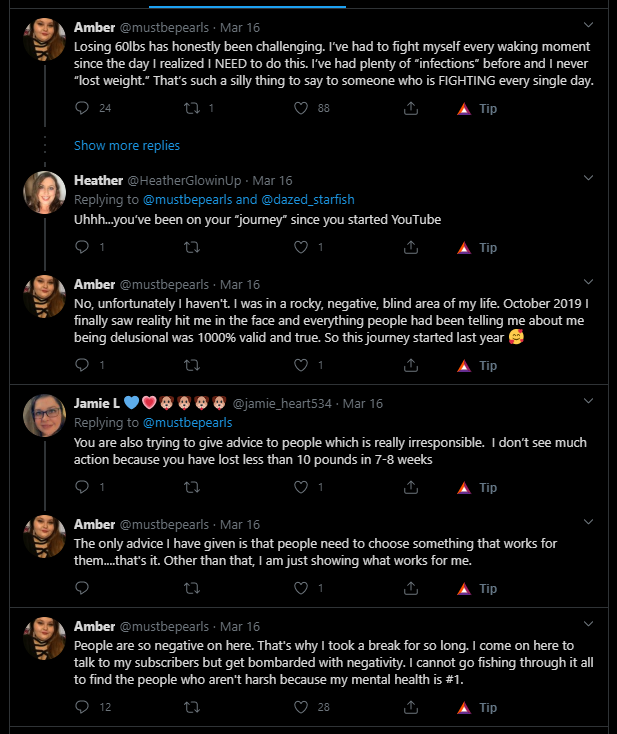The image size is (617, 734).
Task: Open Heather's profile picture
Action: click(x=44, y=192)
